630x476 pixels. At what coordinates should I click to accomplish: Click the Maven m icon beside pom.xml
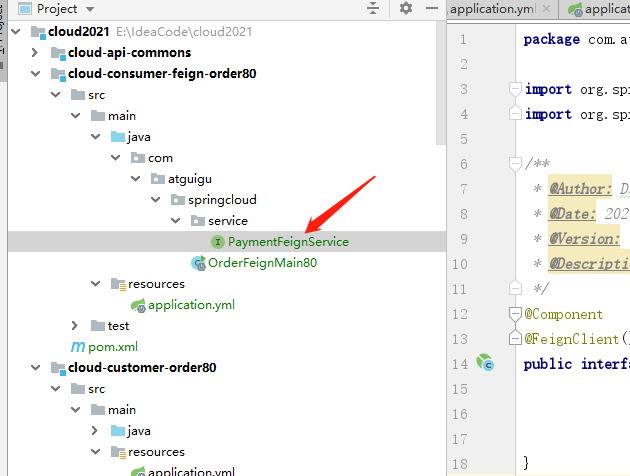tap(78, 347)
